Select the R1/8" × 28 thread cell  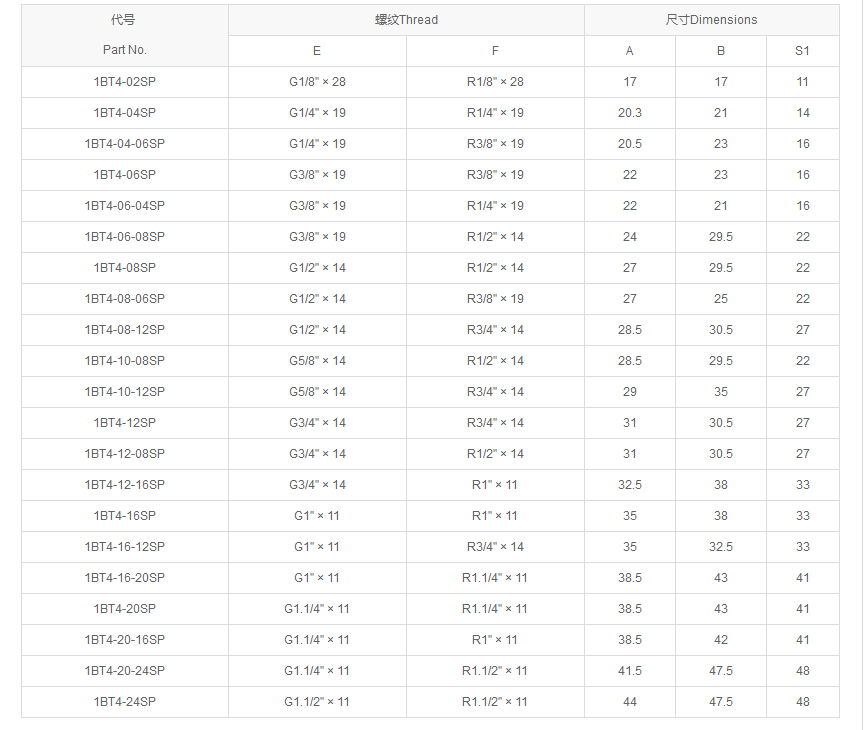click(x=495, y=82)
